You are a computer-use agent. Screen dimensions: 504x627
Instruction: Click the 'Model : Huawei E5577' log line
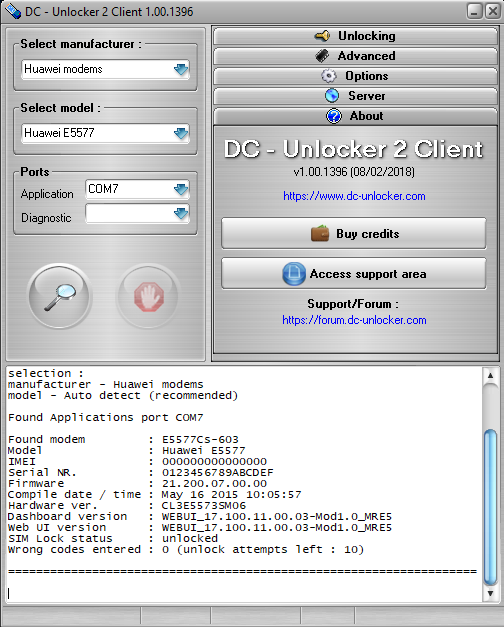pyautogui.click(x=127, y=451)
